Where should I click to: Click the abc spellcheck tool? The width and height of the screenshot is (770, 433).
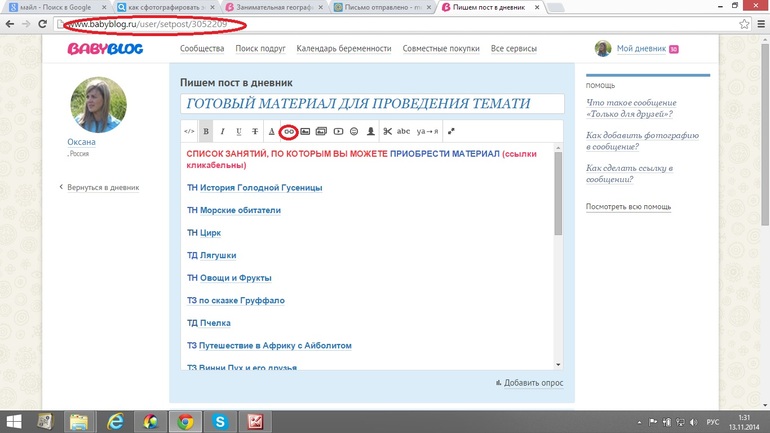tap(403, 131)
